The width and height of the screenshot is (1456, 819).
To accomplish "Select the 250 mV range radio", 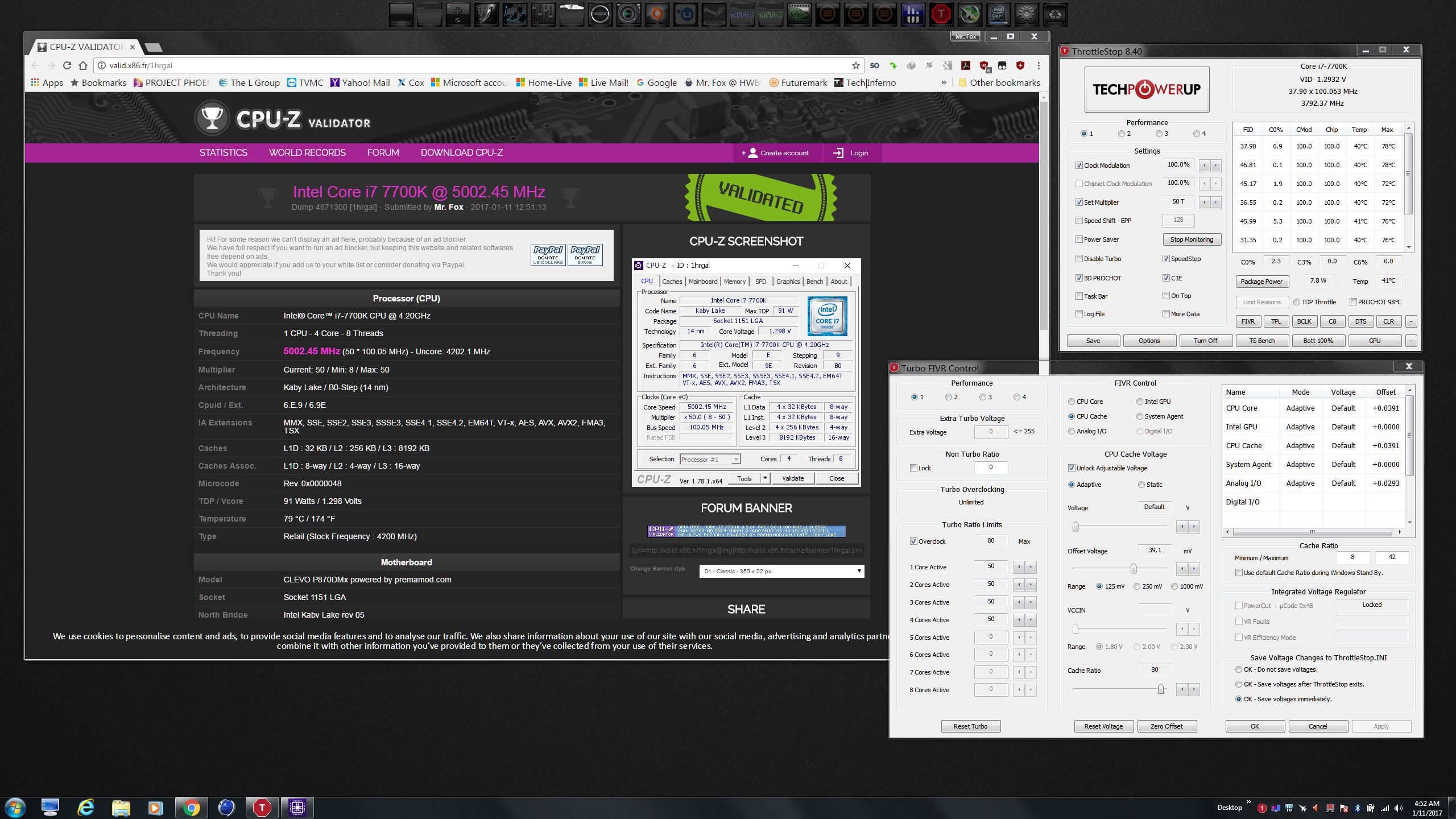I will (x=1136, y=586).
